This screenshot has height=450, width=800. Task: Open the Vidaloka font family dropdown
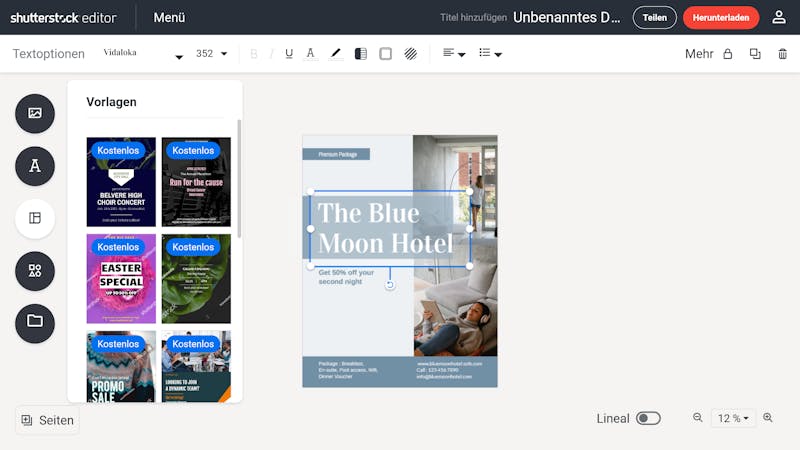[143, 54]
